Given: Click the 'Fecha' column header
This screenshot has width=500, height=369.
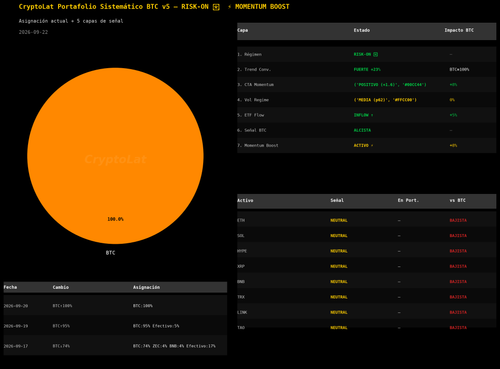Looking at the screenshot, I should click(x=10, y=287).
